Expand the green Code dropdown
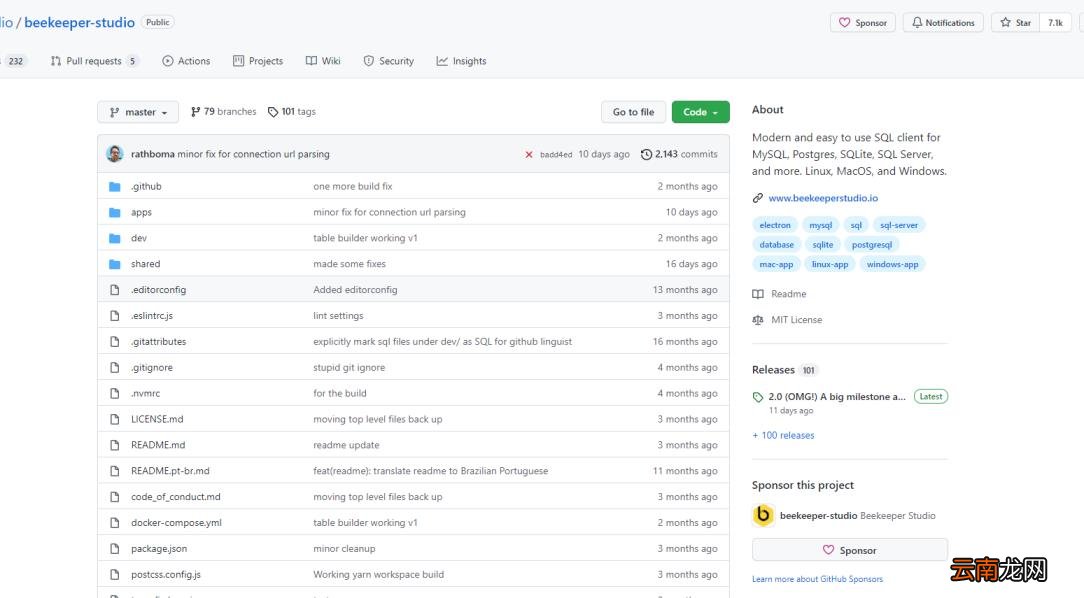The height and width of the screenshot is (598, 1084). click(700, 112)
